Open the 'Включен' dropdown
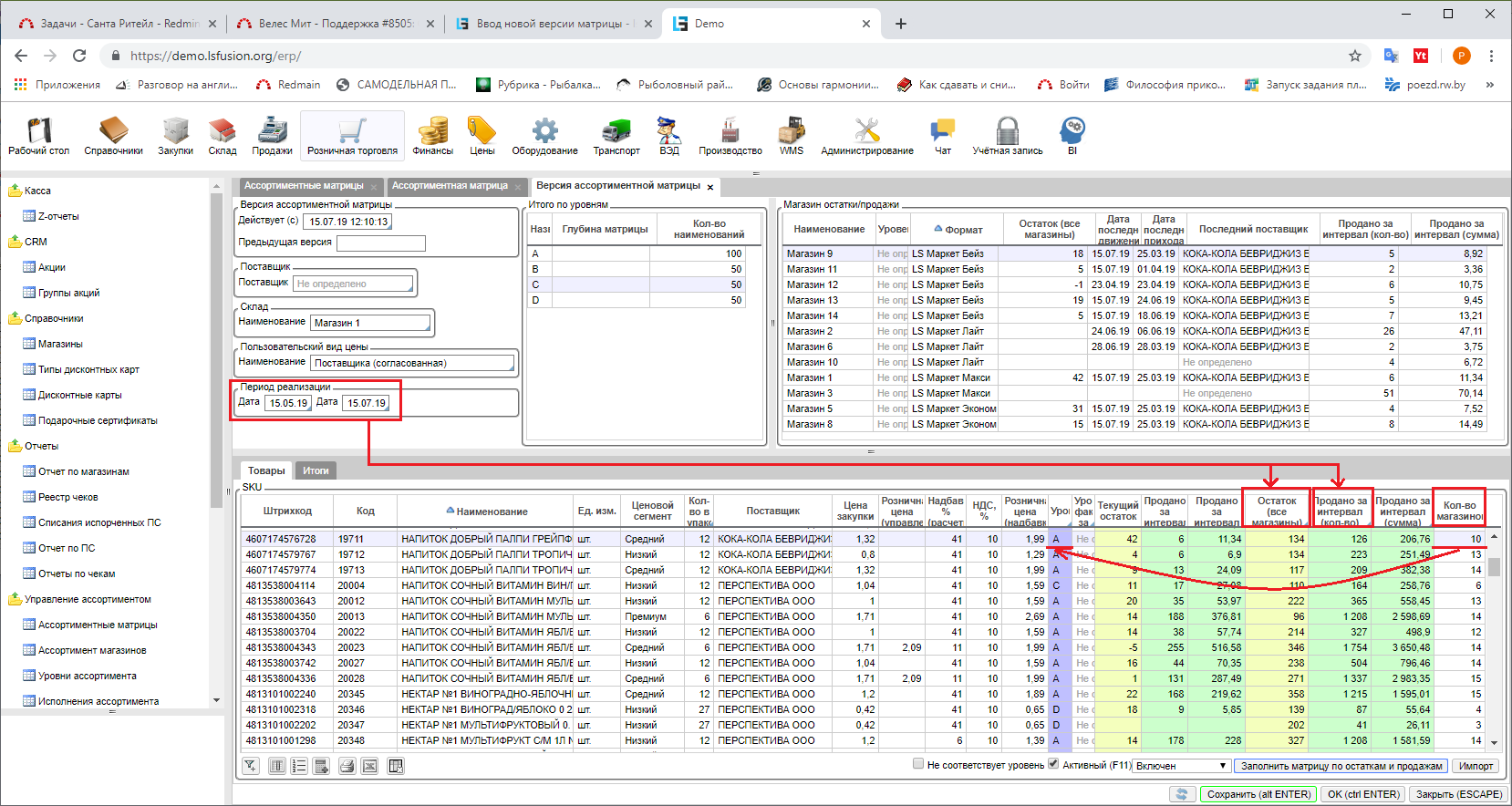The width and height of the screenshot is (1512, 806). pyautogui.click(x=1182, y=766)
